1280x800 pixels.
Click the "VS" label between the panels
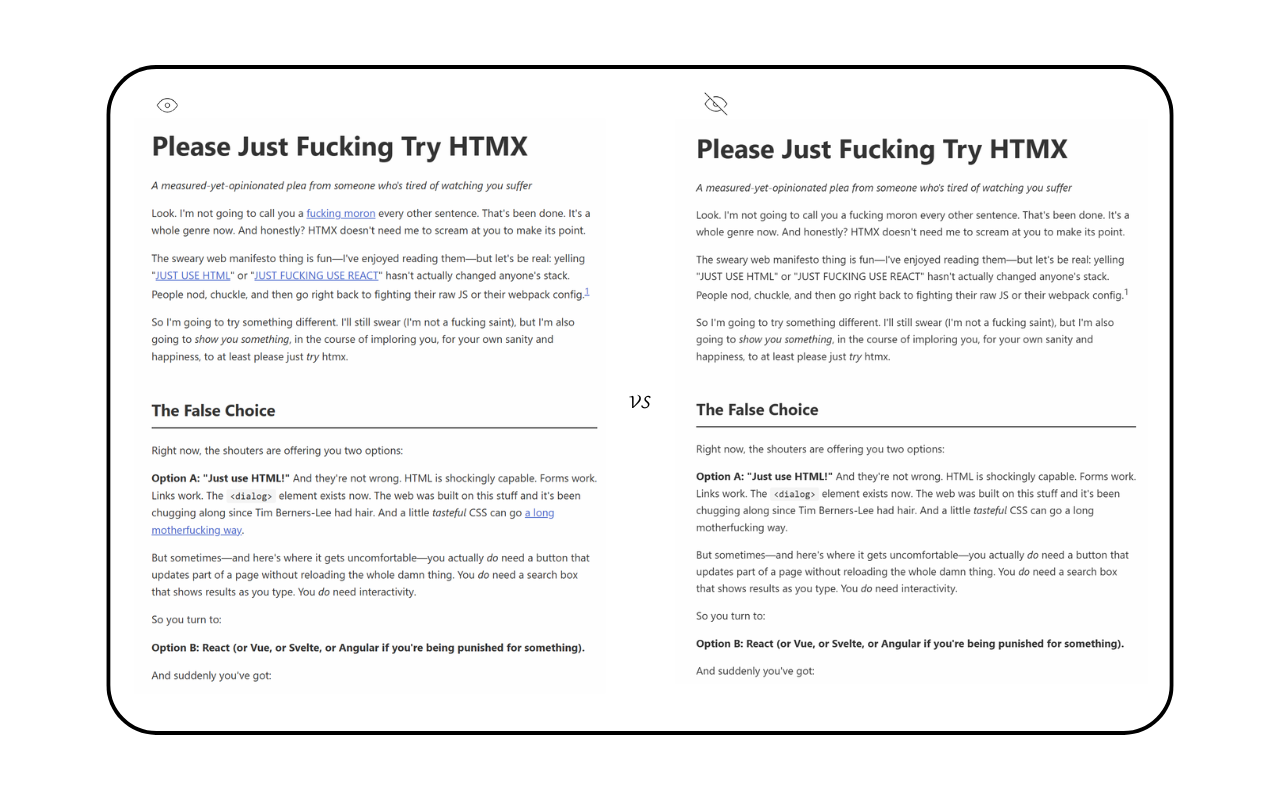pos(640,402)
